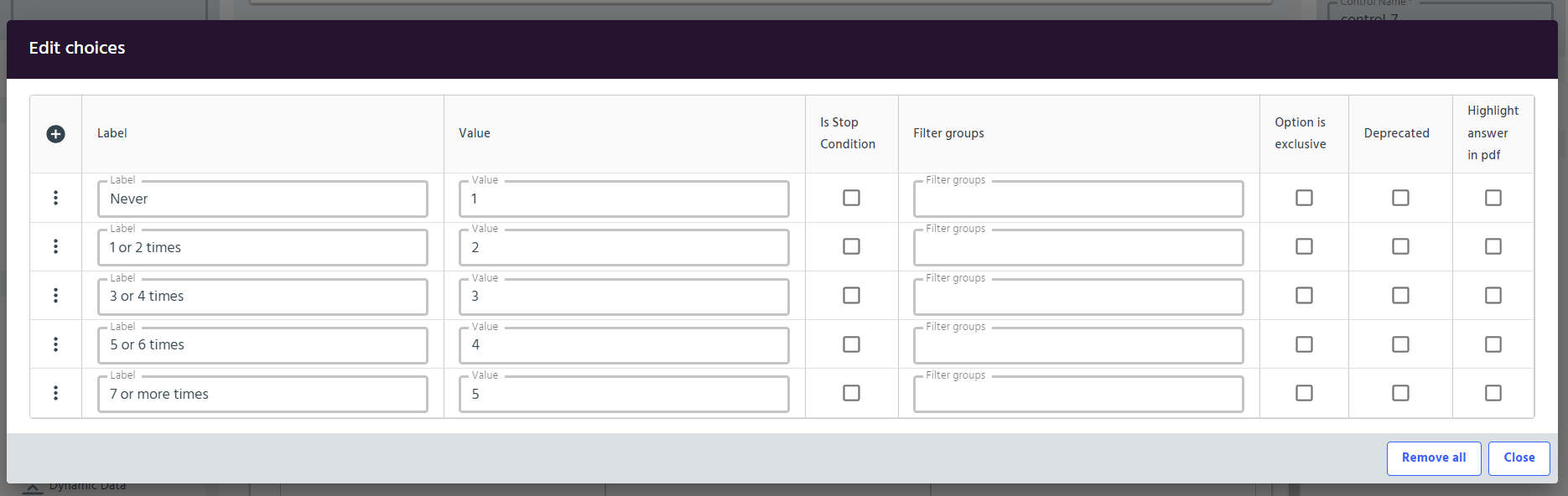Tick Is Stop Condition for 5 or 6 times
This screenshot has height=496, width=1568.
pyautogui.click(x=851, y=344)
